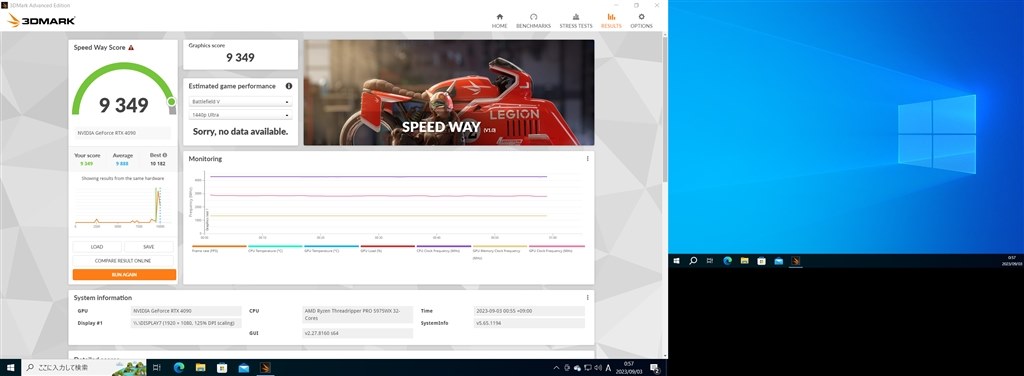The width and height of the screenshot is (1024, 376).
Task: Launch Microsoft Edge from left taskbar
Action: (x=179, y=368)
